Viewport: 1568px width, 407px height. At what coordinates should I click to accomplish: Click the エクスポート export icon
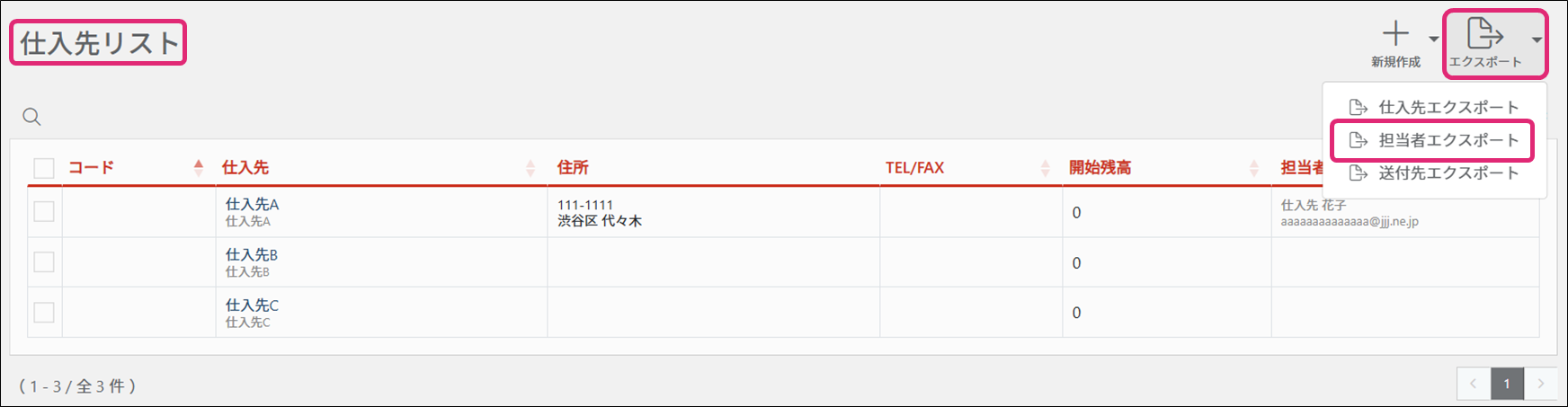(x=1484, y=34)
